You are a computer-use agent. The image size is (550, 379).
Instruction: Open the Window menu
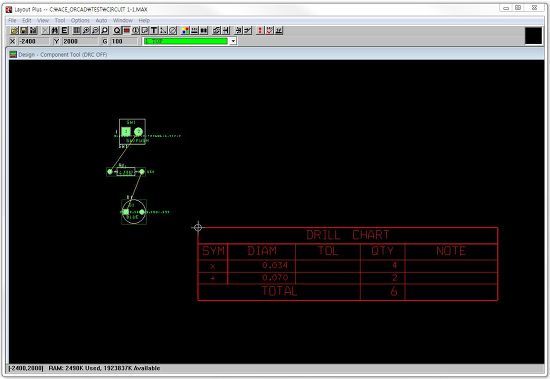(123, 20)
